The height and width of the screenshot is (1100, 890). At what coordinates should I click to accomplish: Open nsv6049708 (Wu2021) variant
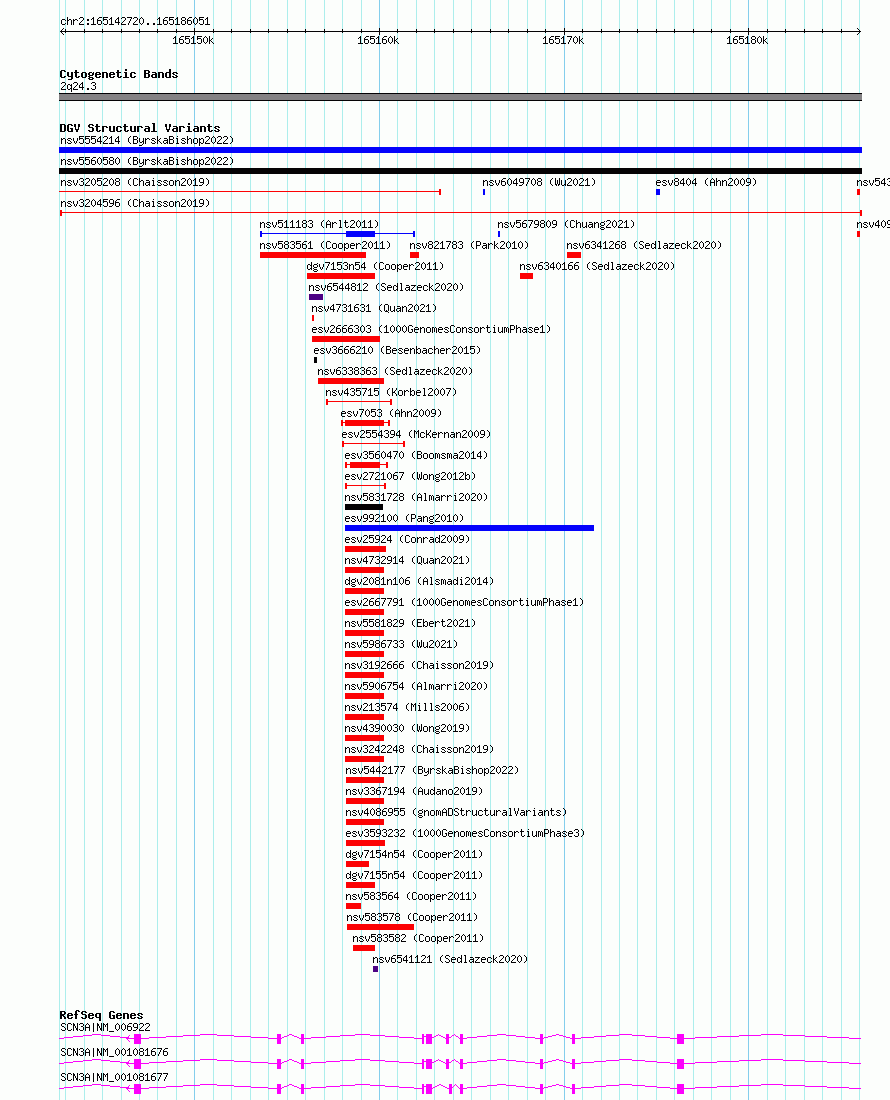539,182
